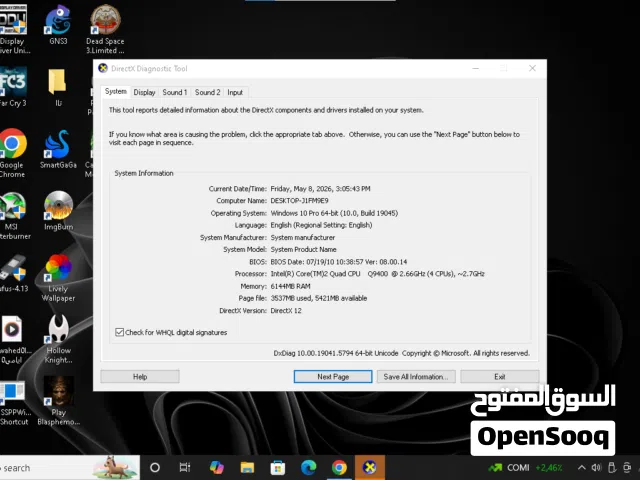Screen dimensions: 640x480
Task: Click the Current Date/Time value
Action: [320, 189]
